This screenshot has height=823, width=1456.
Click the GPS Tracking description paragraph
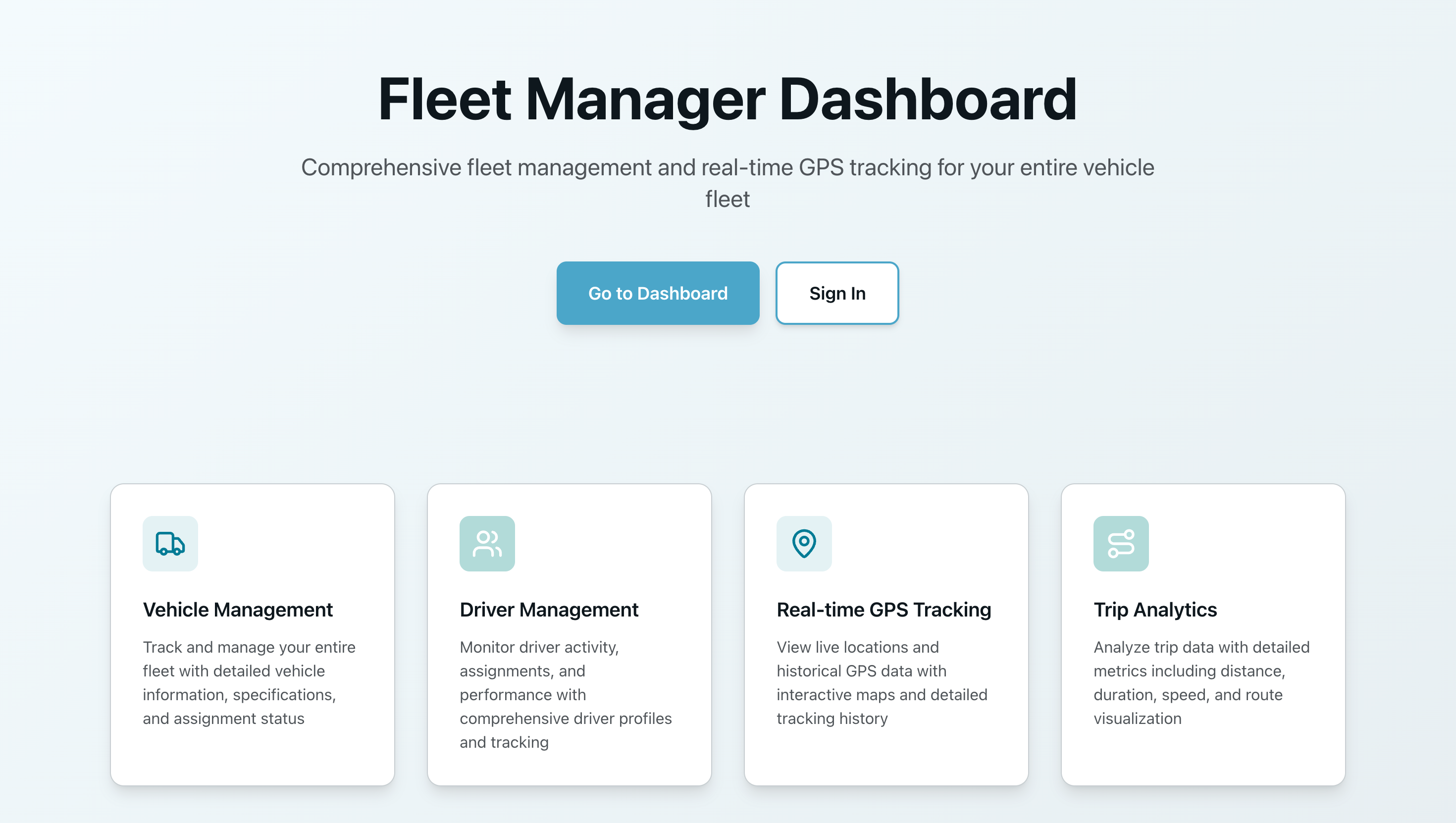click(882, 682)
